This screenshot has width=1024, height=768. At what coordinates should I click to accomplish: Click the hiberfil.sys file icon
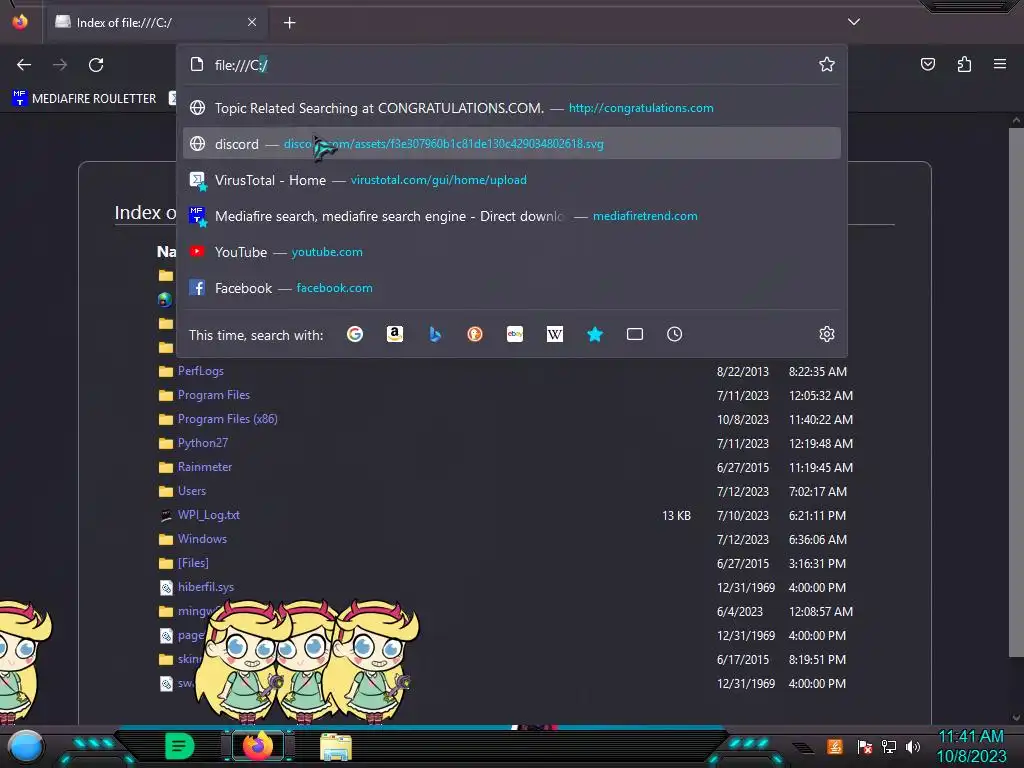coord(166,587)
